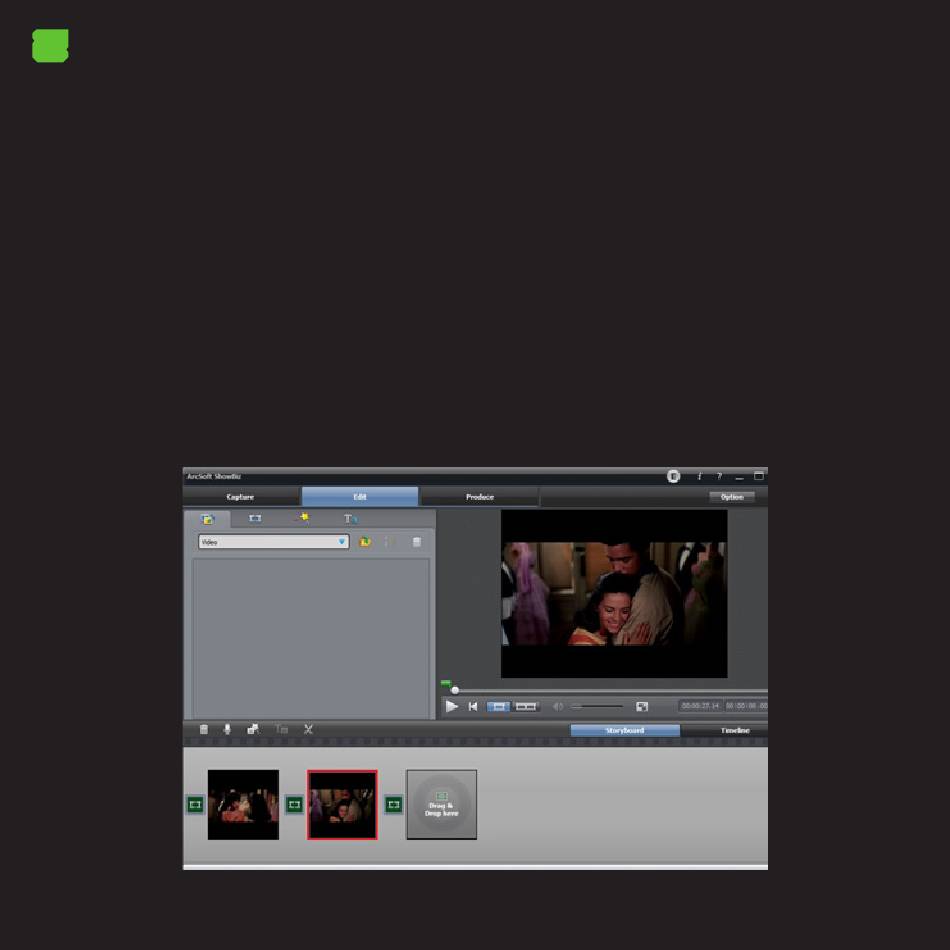Open the Effects star tab icon
This screenshot has height=950, width=950.
click(x=303, y=519)
